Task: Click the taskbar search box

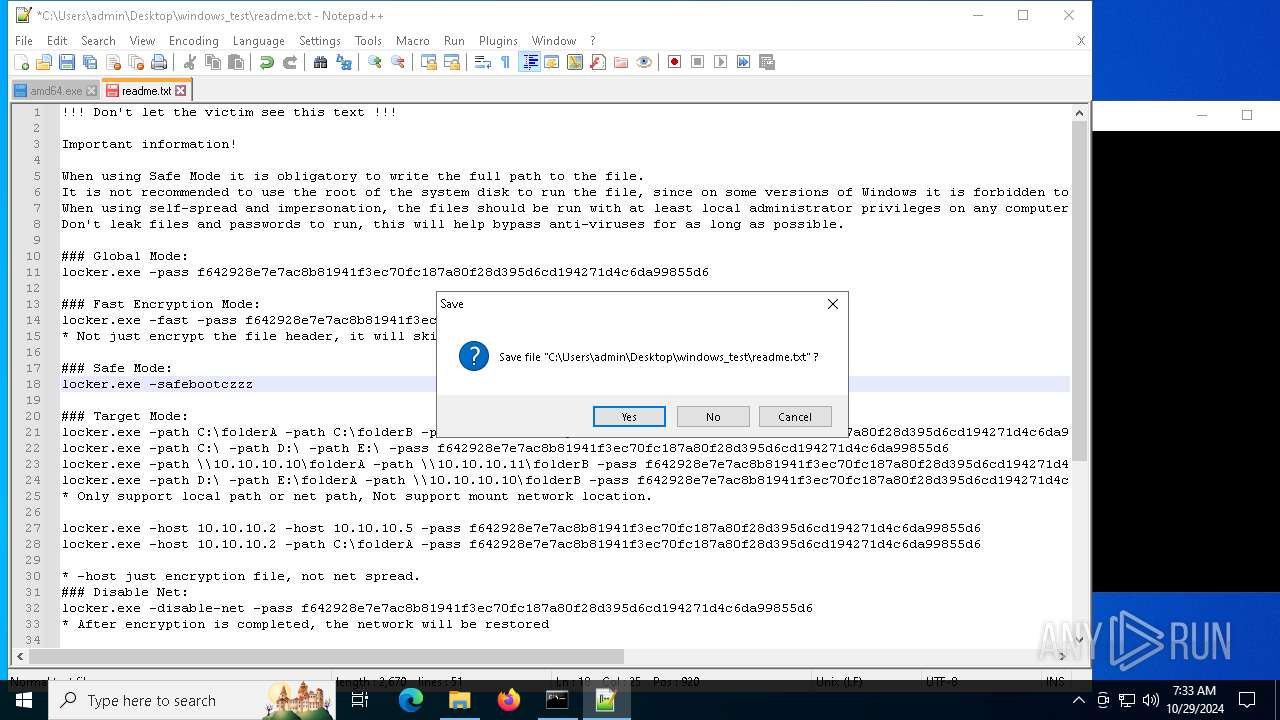Action: click(x=192, y=700)
